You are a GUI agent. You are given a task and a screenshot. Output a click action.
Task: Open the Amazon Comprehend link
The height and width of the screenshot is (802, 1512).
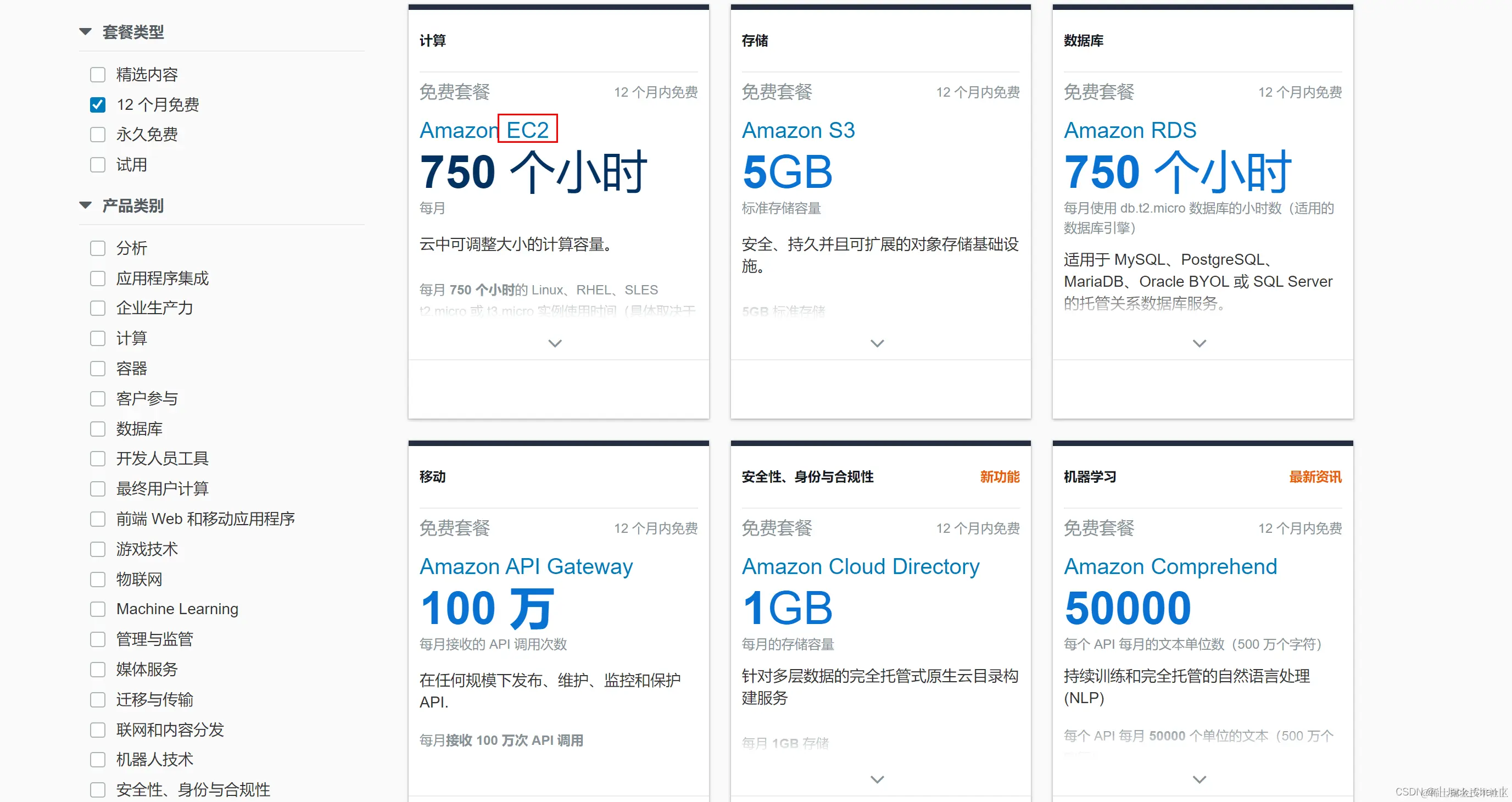click(x=1170, y=566)
